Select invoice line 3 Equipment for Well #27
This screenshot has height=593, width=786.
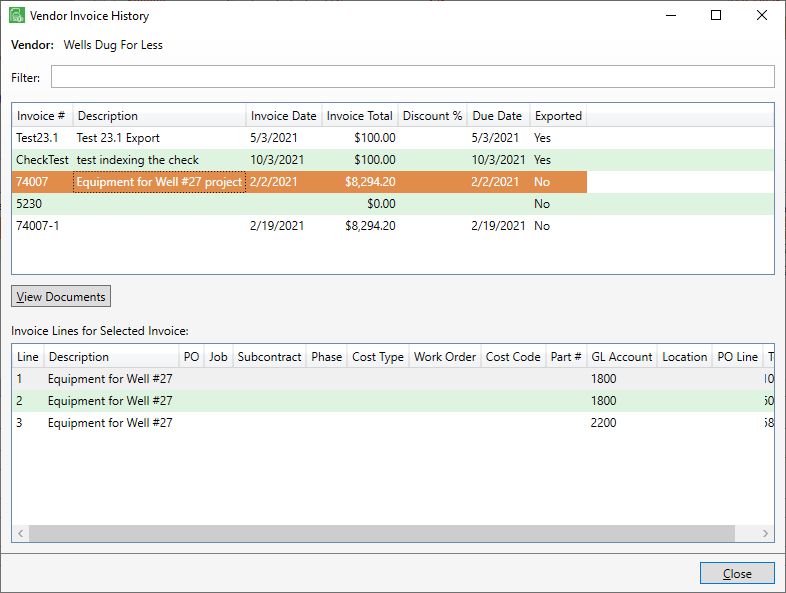393,423
